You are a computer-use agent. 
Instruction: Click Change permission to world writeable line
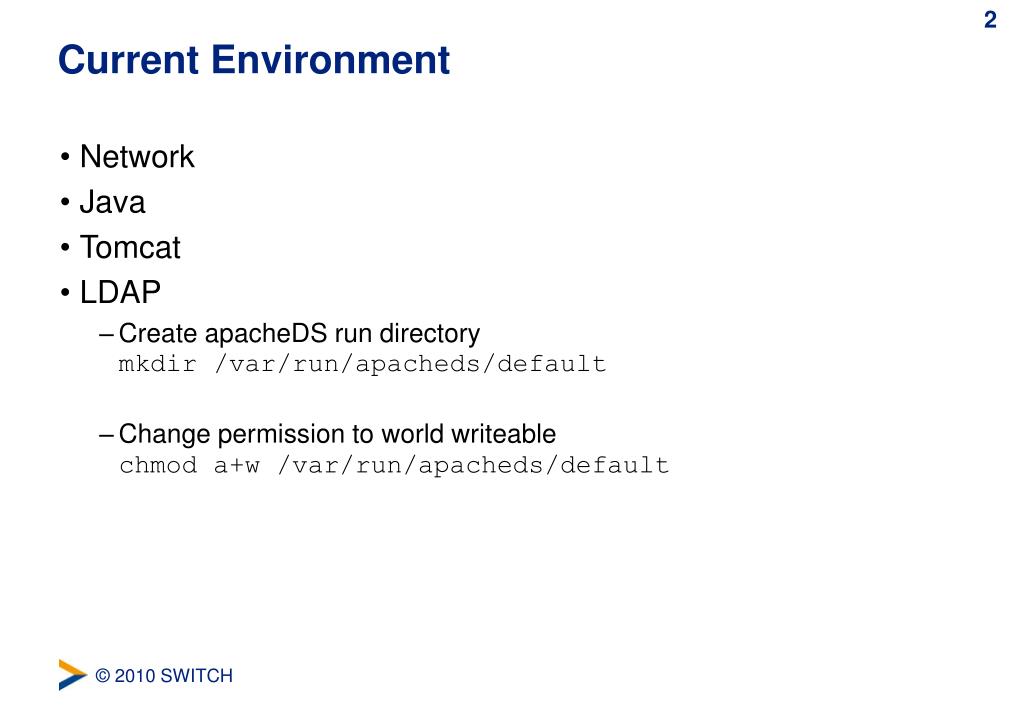point(337,434)
